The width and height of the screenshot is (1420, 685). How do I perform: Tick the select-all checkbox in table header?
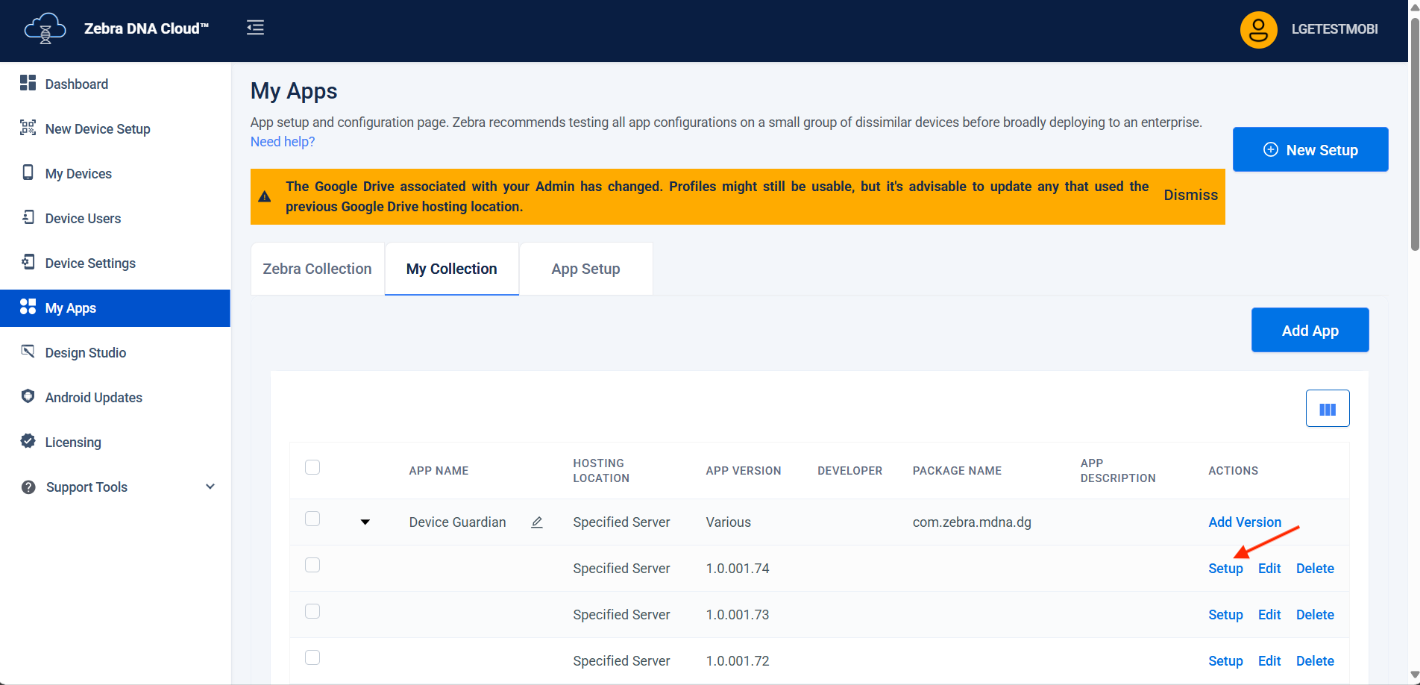(x=312, y=467)
